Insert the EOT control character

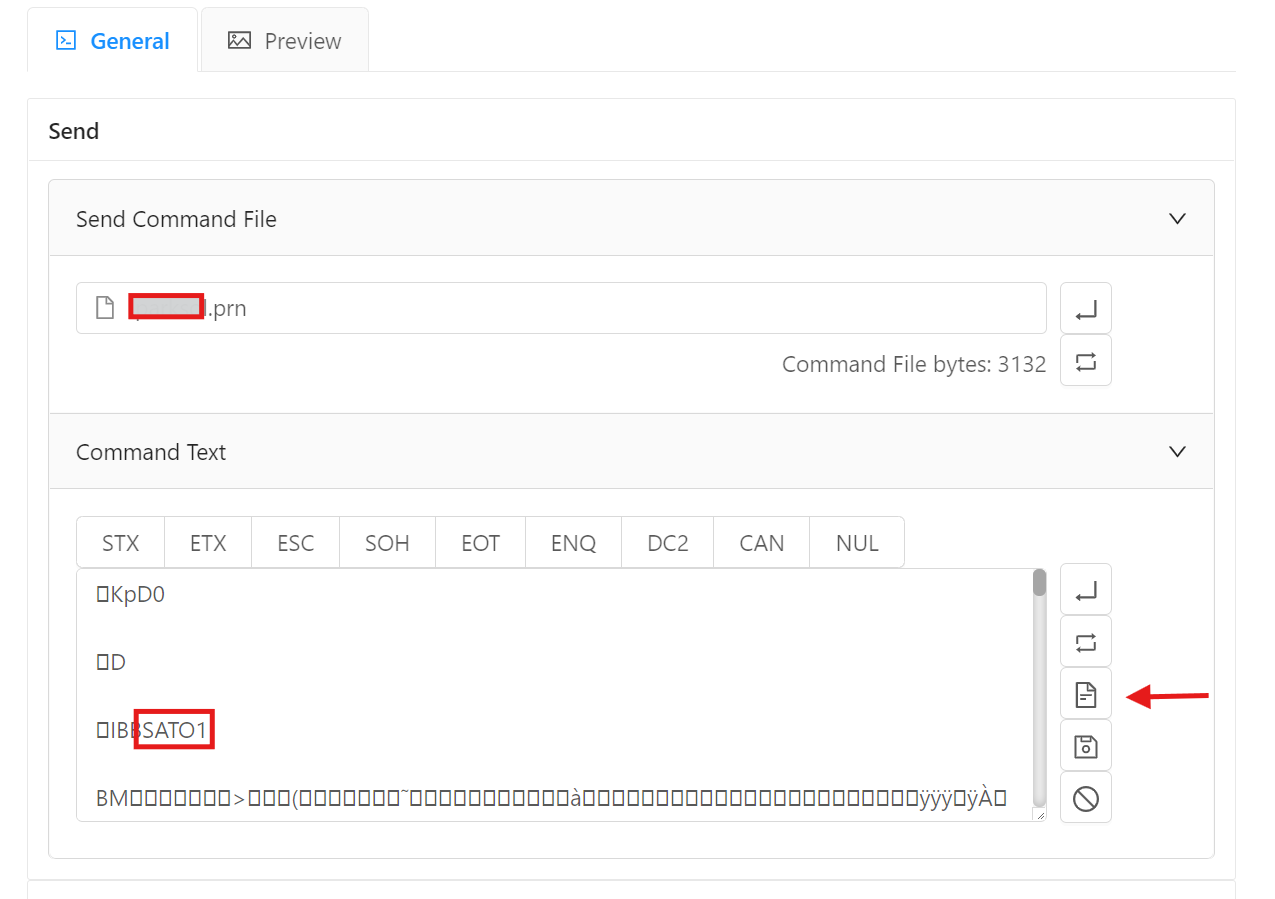coord(480,543)
